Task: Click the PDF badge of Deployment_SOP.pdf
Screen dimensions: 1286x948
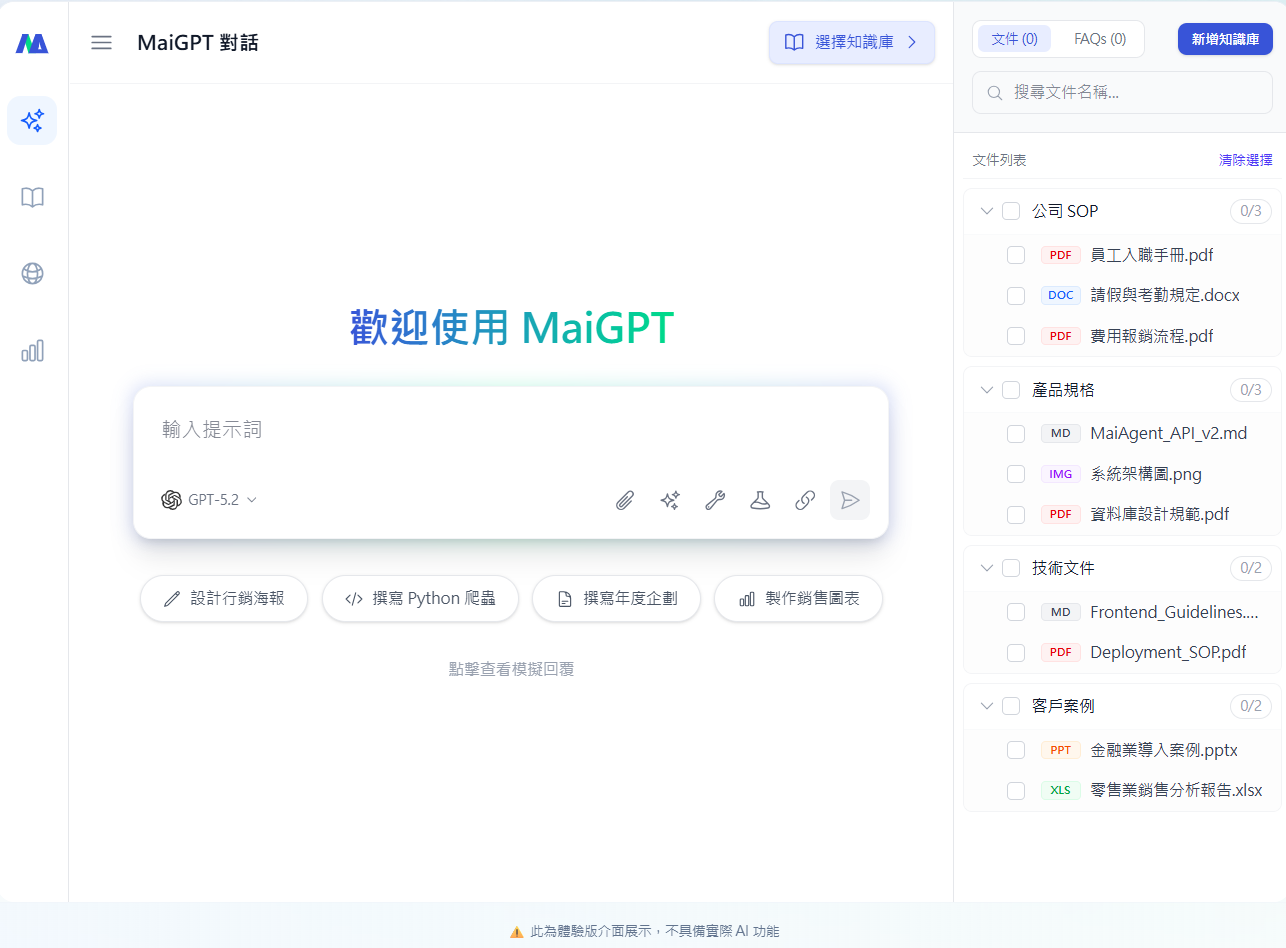Action: tap(1061, 652)
